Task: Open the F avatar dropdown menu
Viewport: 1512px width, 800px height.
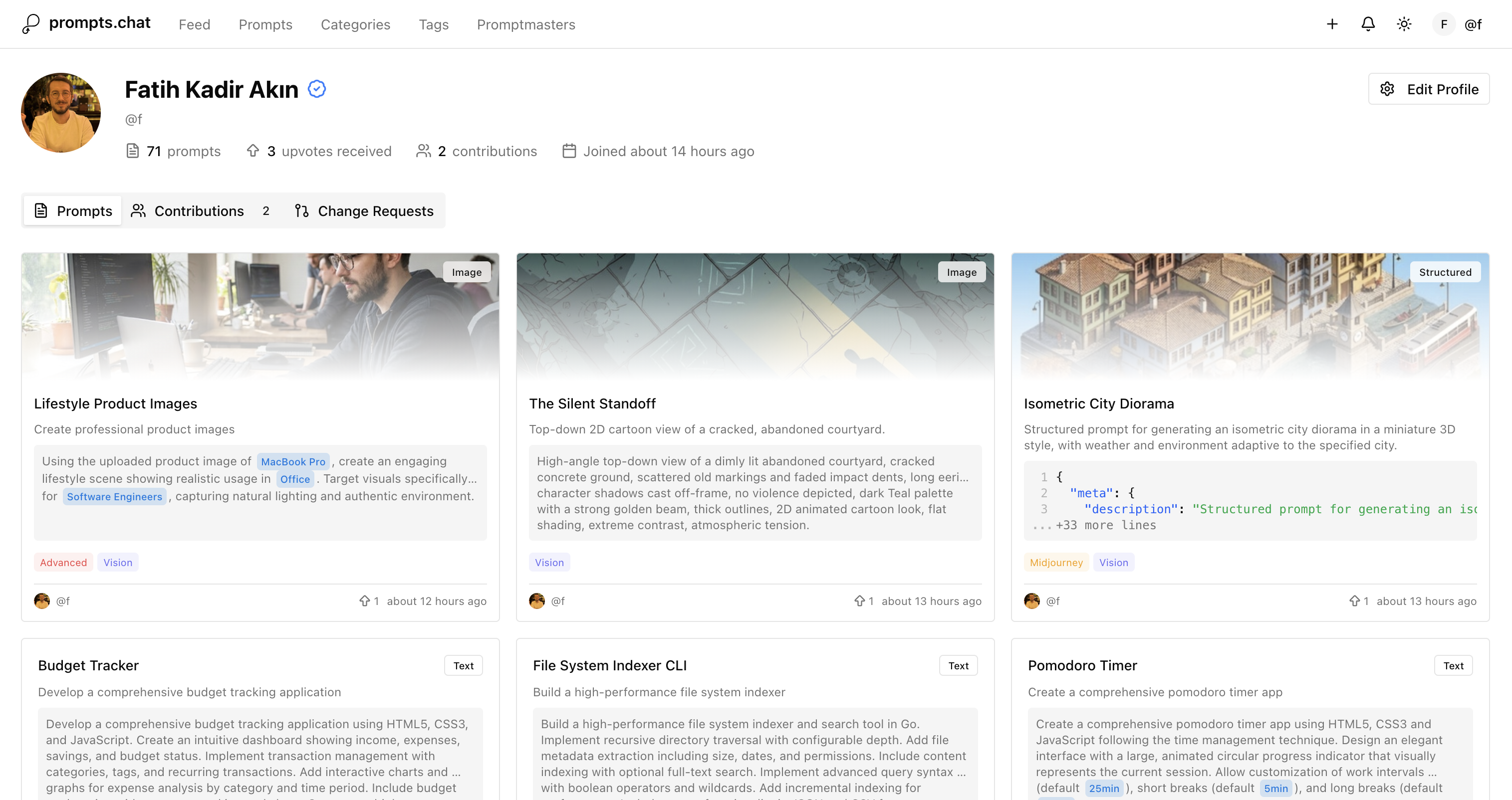Action: point(1444,24)
